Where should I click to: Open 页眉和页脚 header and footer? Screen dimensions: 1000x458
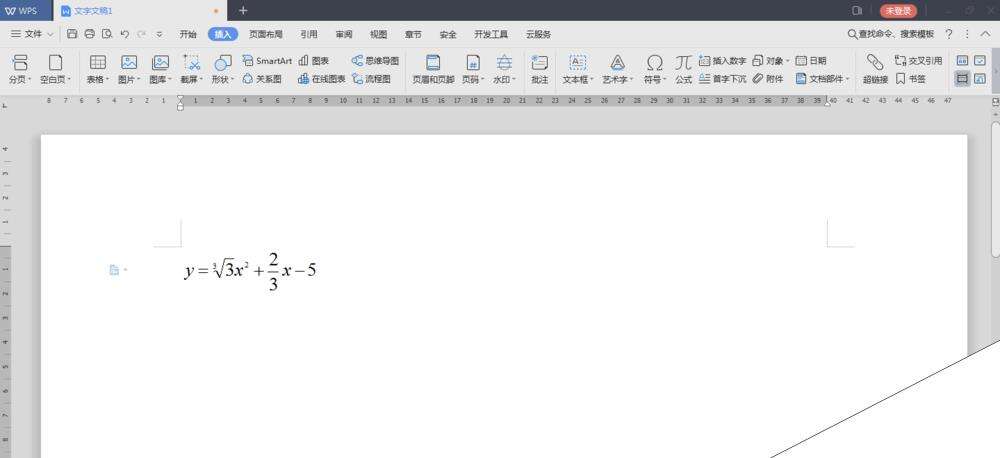433,70
